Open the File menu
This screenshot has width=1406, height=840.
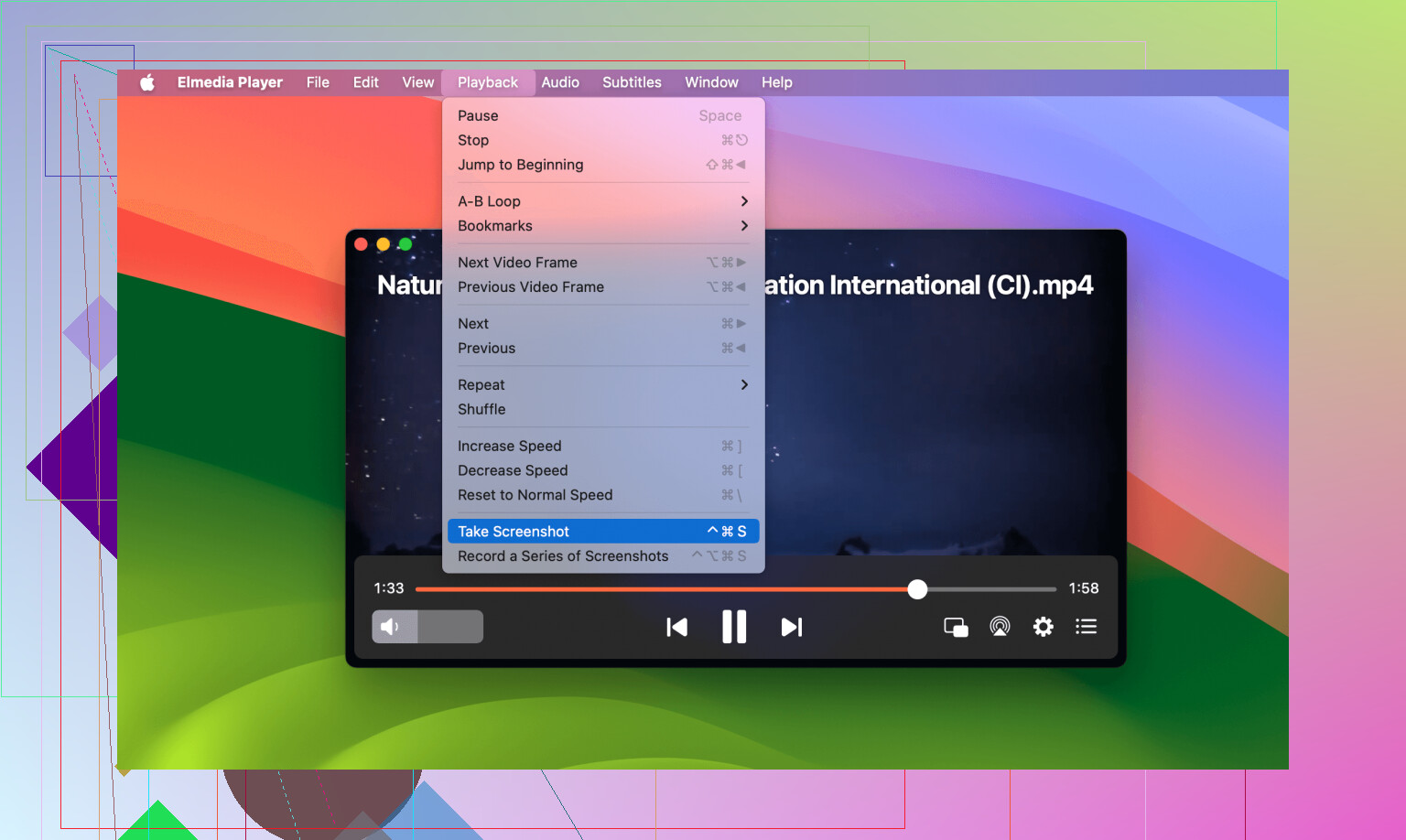(318, 82)
